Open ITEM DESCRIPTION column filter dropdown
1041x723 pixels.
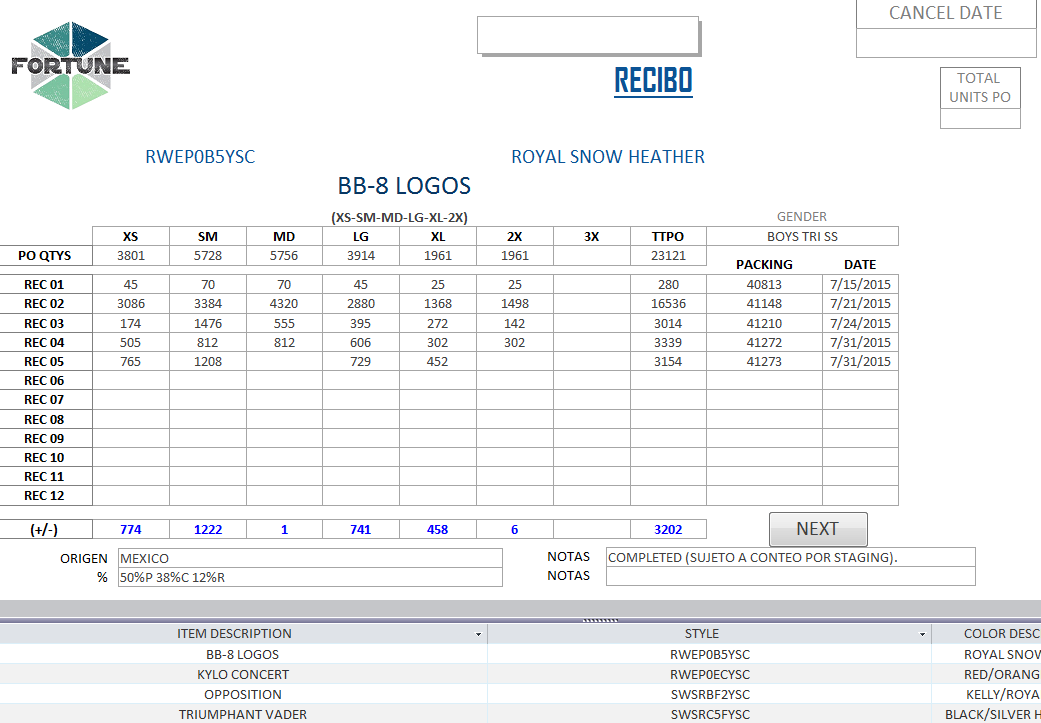(x=478, y=635)
